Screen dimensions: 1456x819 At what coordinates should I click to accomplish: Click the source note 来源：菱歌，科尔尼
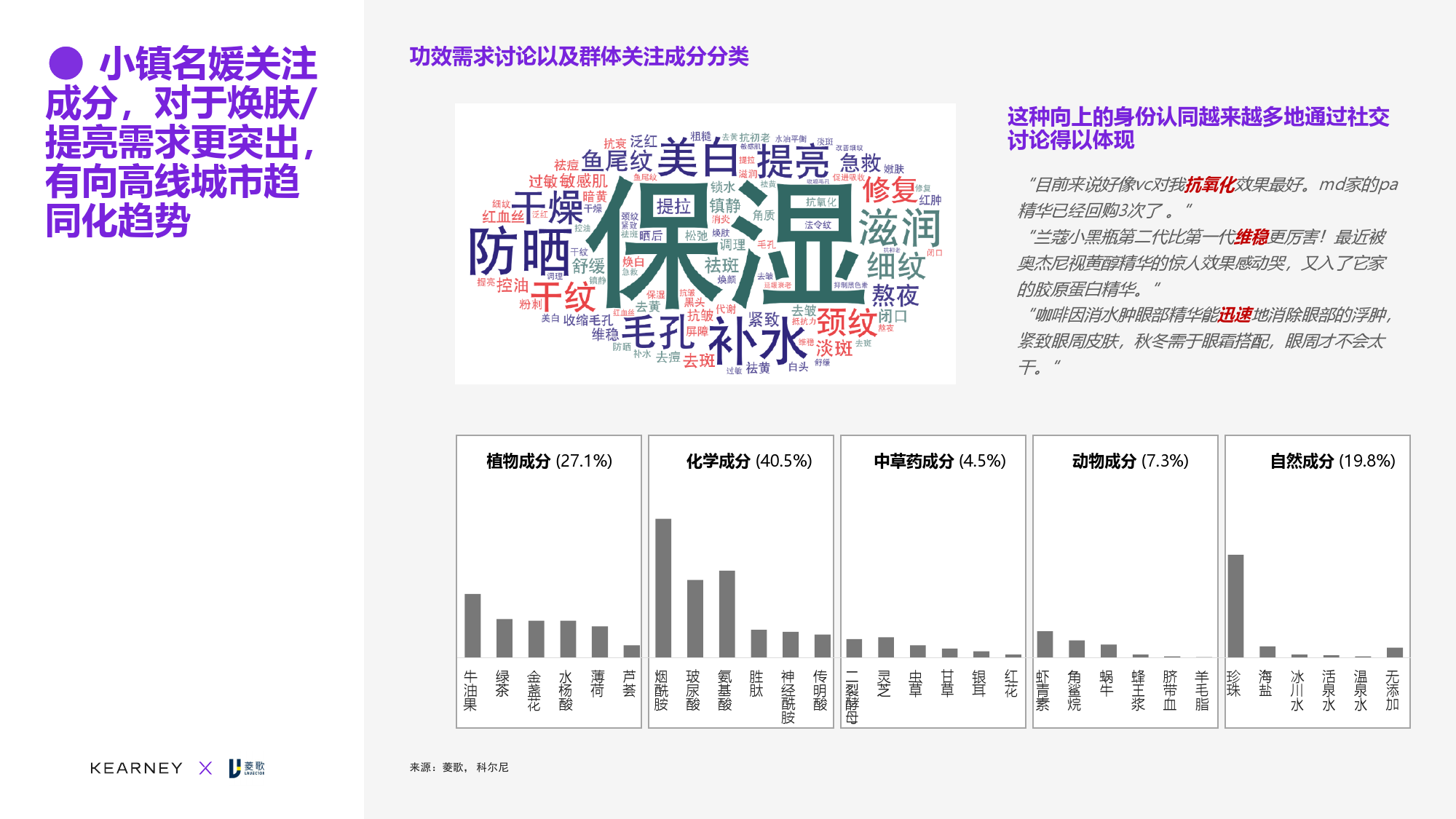point(459,767)
